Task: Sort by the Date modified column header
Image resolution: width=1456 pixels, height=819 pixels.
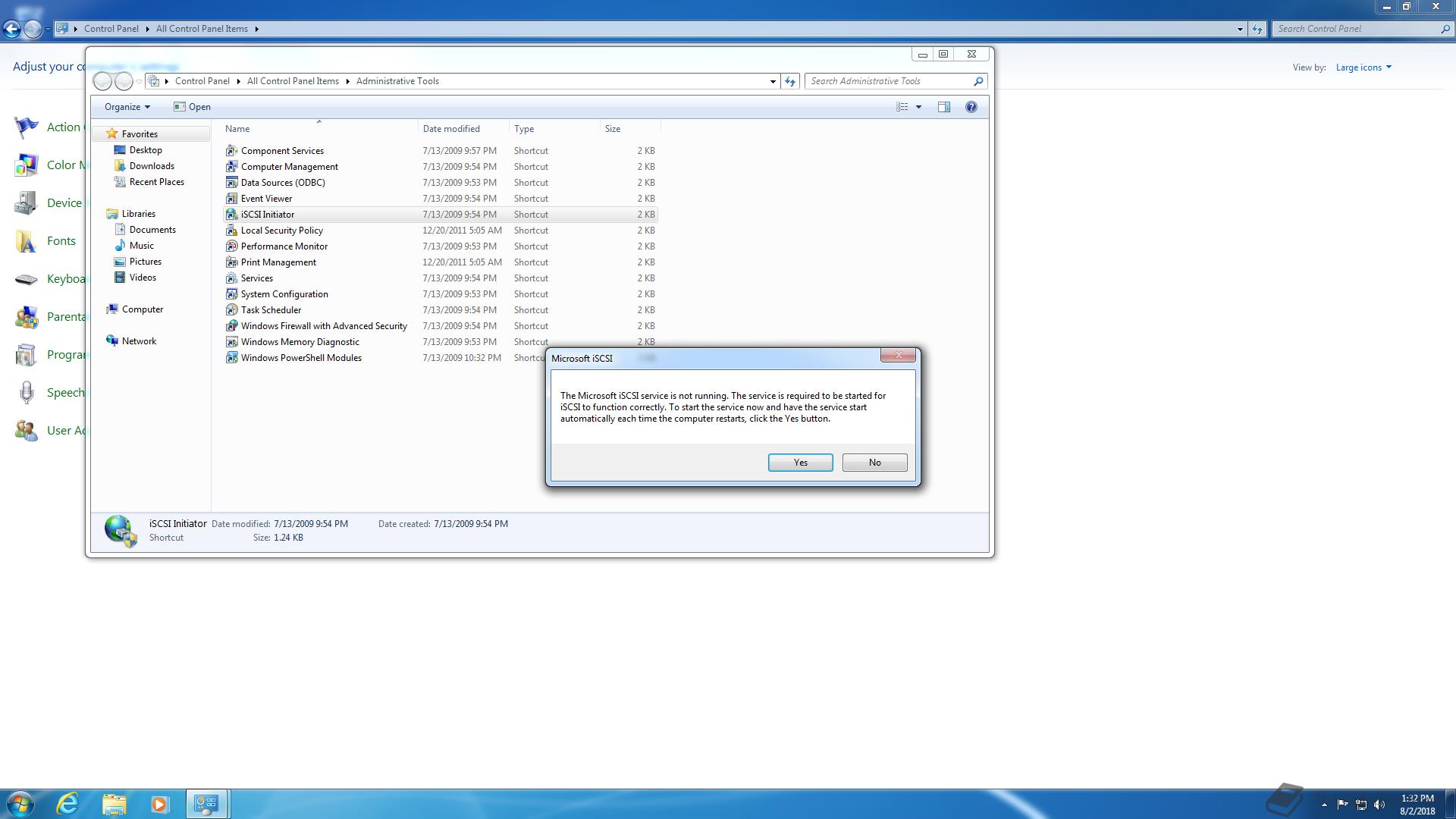Action: 463,129
